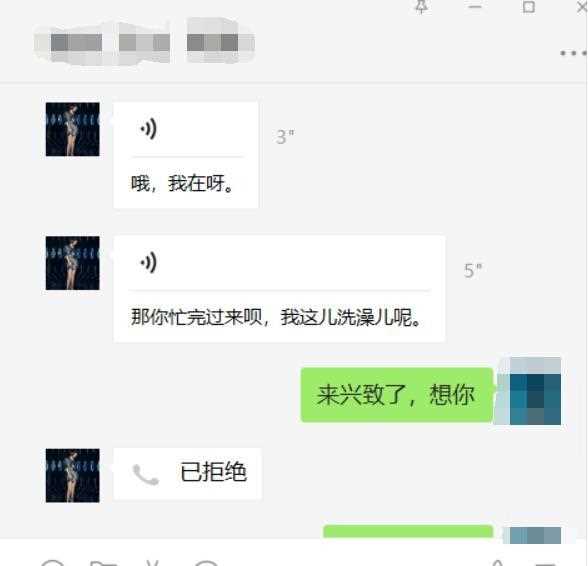
Task: Click partially visible green bubble at bottom
Action: tap(408, 531)
